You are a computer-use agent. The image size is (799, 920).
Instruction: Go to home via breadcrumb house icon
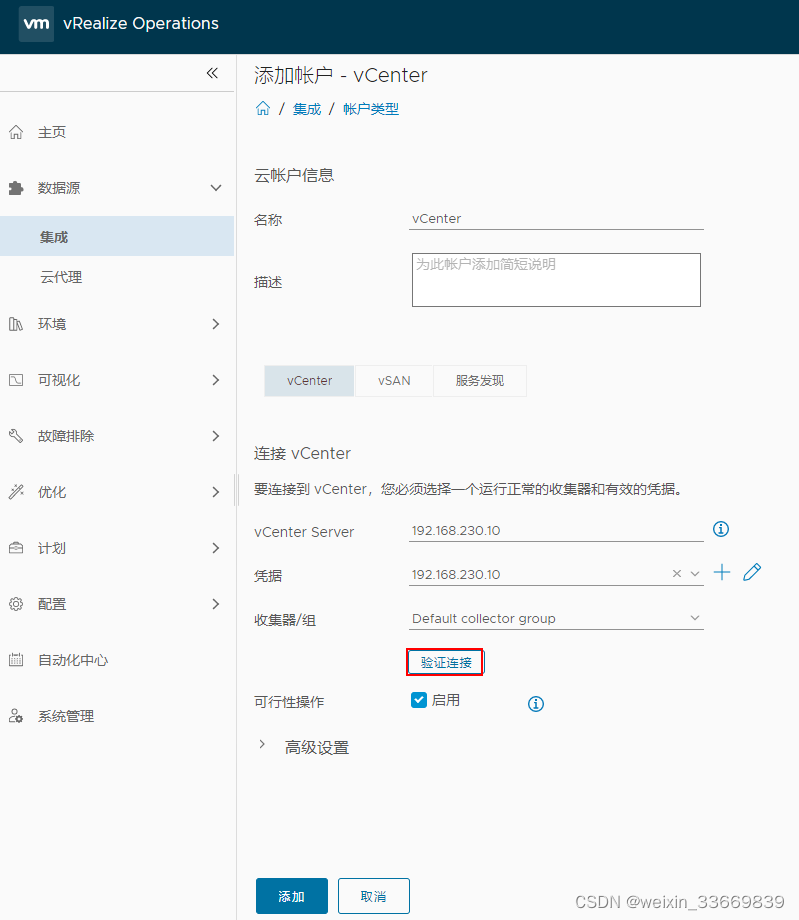[263, 109]
